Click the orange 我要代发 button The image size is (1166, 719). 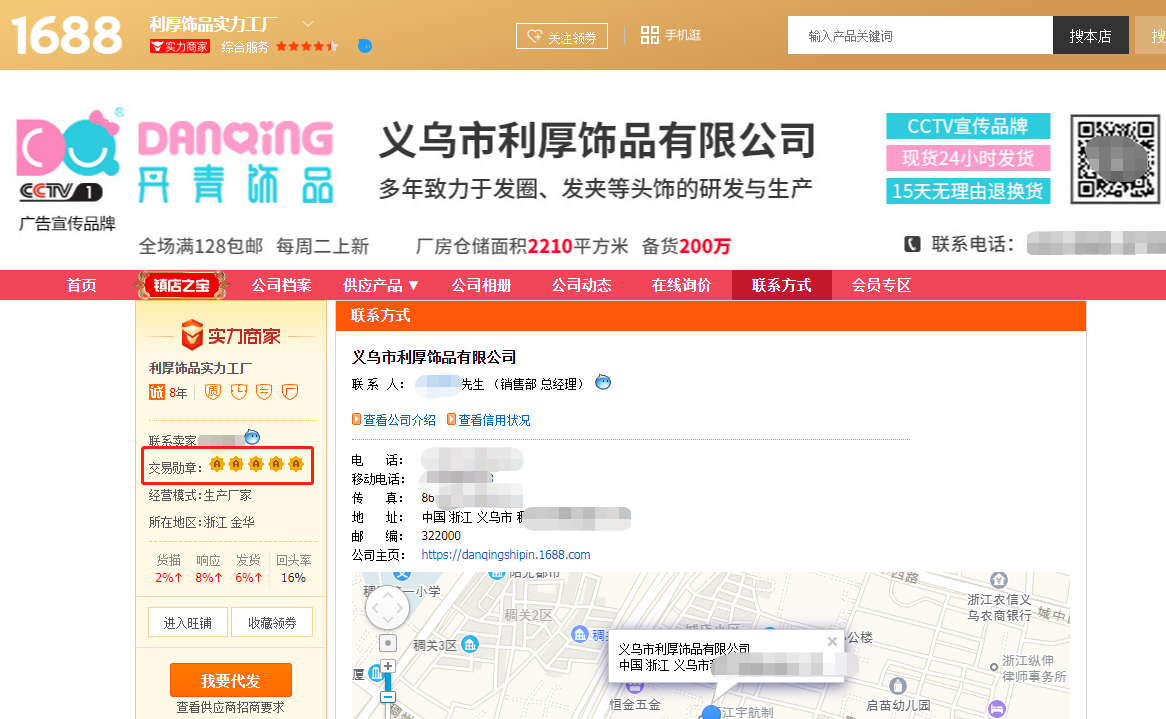231,680
